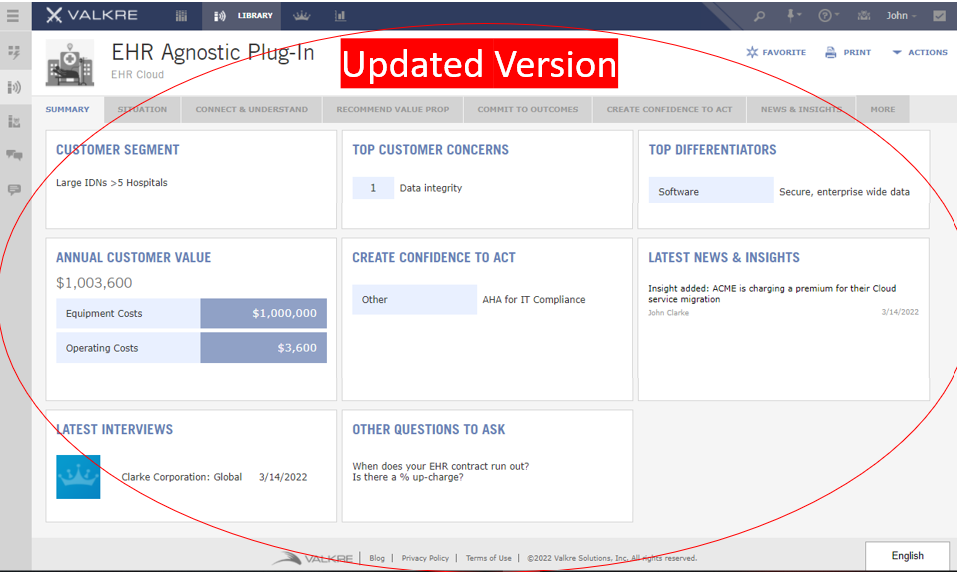The width and height of the screenshot is (957, 572).
Task: Open the left sidebar list chart icon
Action: tap(14, 121)
